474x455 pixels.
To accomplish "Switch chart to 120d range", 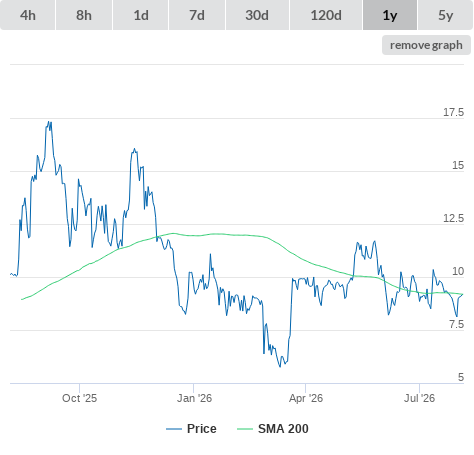I will pyautogui.click(x=326, y=15).
